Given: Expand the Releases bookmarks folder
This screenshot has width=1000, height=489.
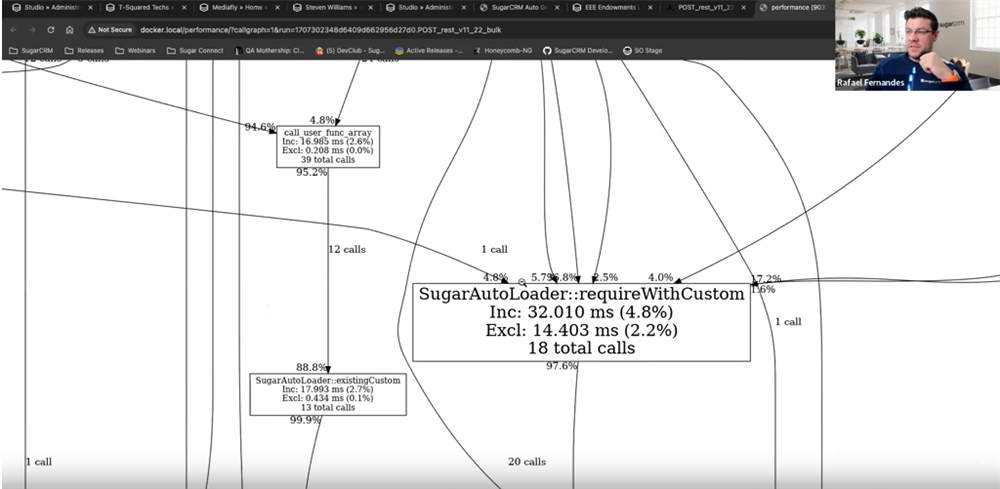Looking at the screenshot, I should [83, 50].
